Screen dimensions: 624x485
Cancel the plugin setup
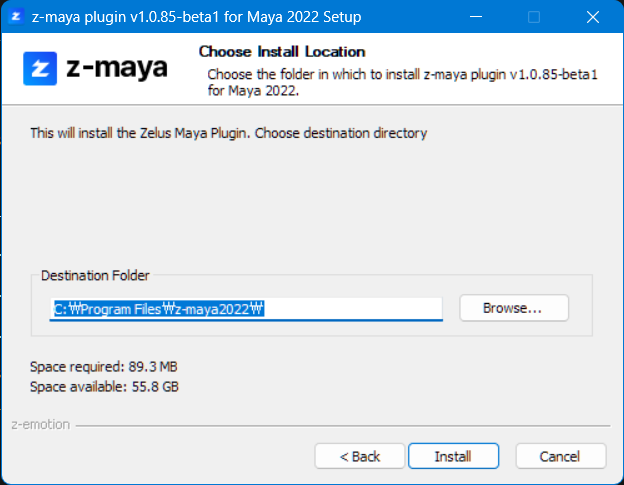click(x=560, y=456)
